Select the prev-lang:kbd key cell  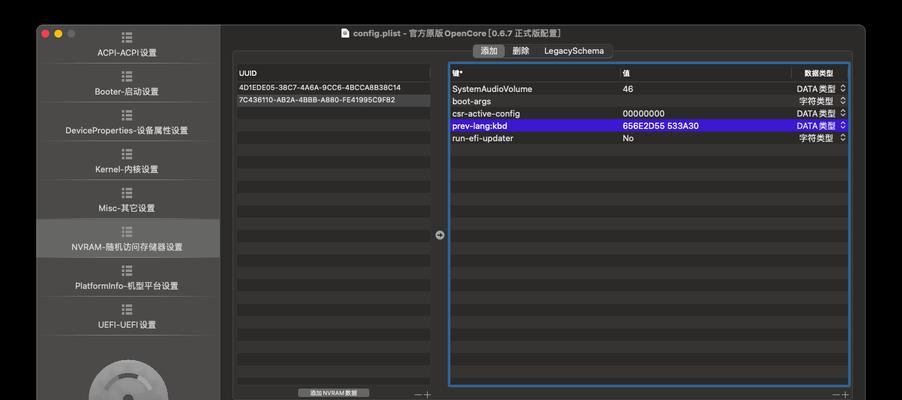[480, 125]
